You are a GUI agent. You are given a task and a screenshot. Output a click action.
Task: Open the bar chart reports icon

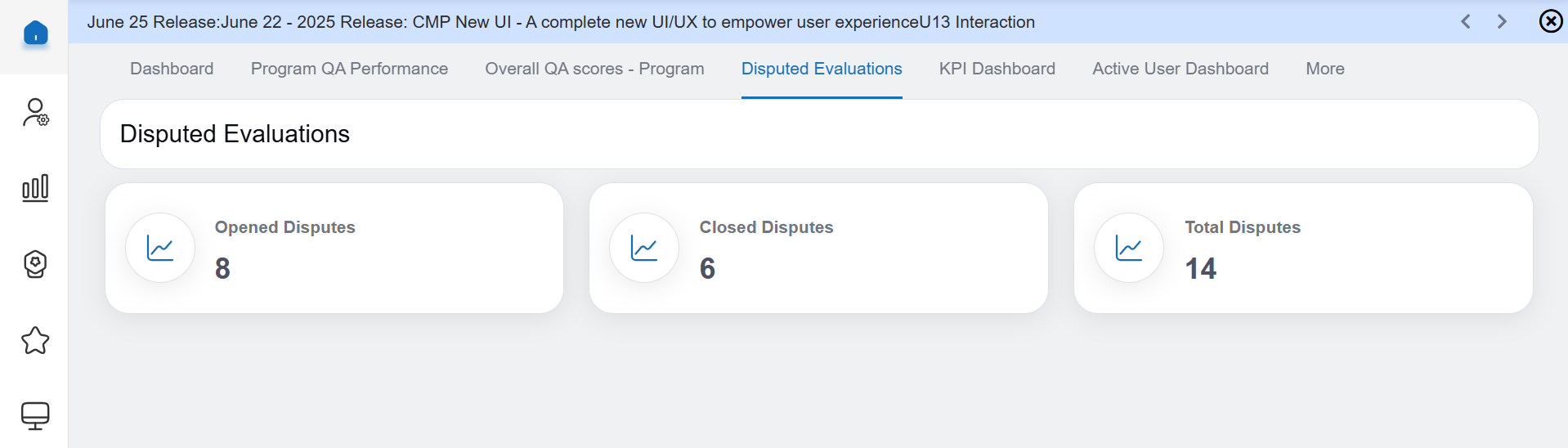(35, 188)
